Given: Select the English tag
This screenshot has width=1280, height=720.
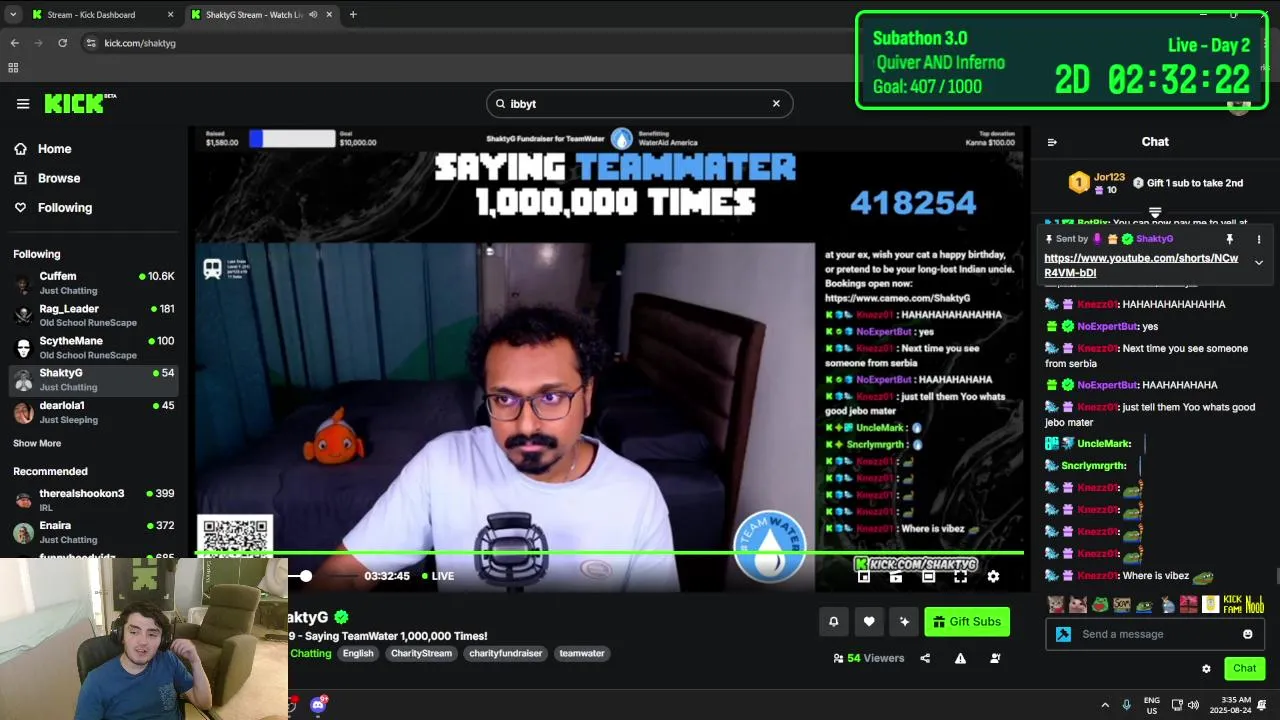Looking at the screenshot, I should click(x=358, y=653).
